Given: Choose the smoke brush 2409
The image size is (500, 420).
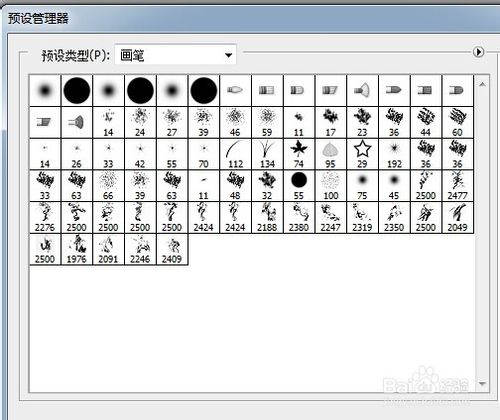Looking at the screenshot, I should coord(172,249).
